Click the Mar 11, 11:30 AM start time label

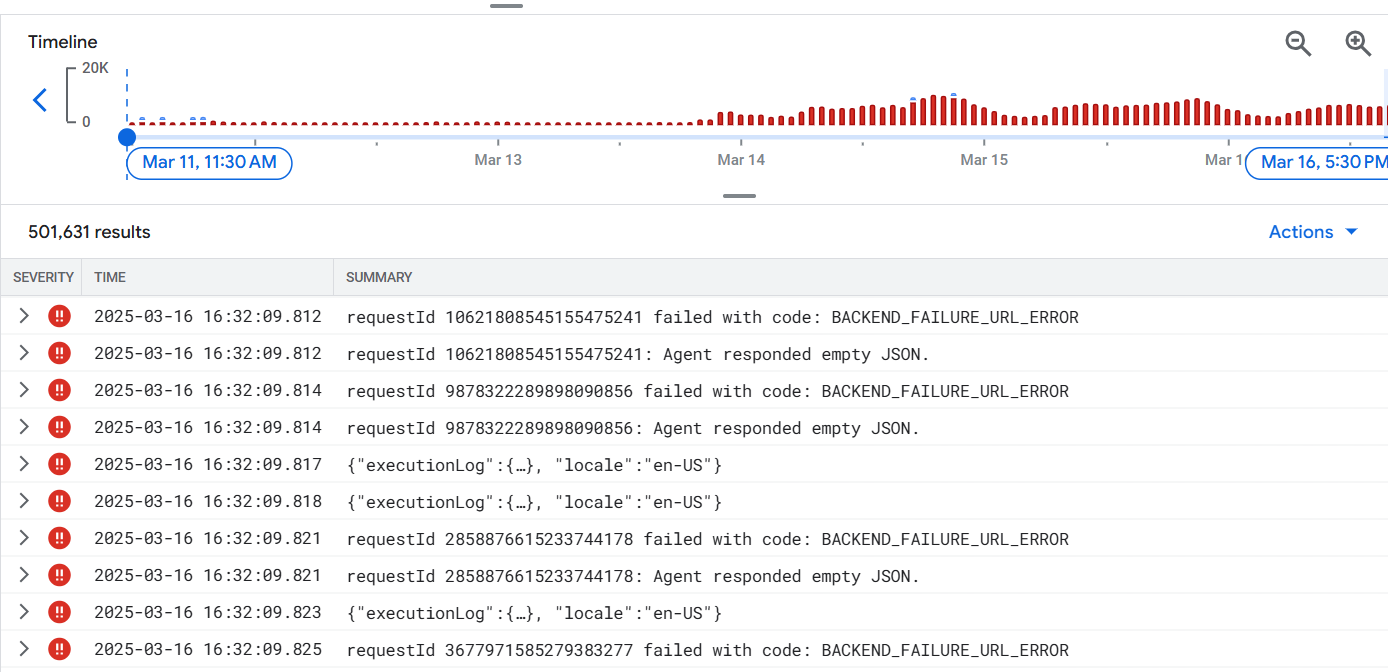[209, 162]
